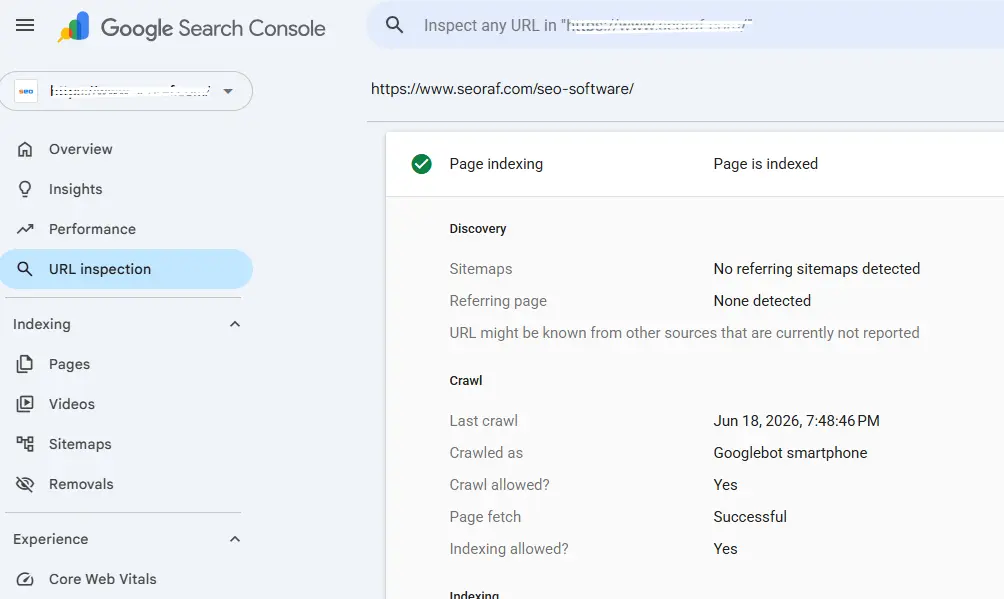Click the Last crawl label
Screen dimensions: 1004x599
coord(483,421)
